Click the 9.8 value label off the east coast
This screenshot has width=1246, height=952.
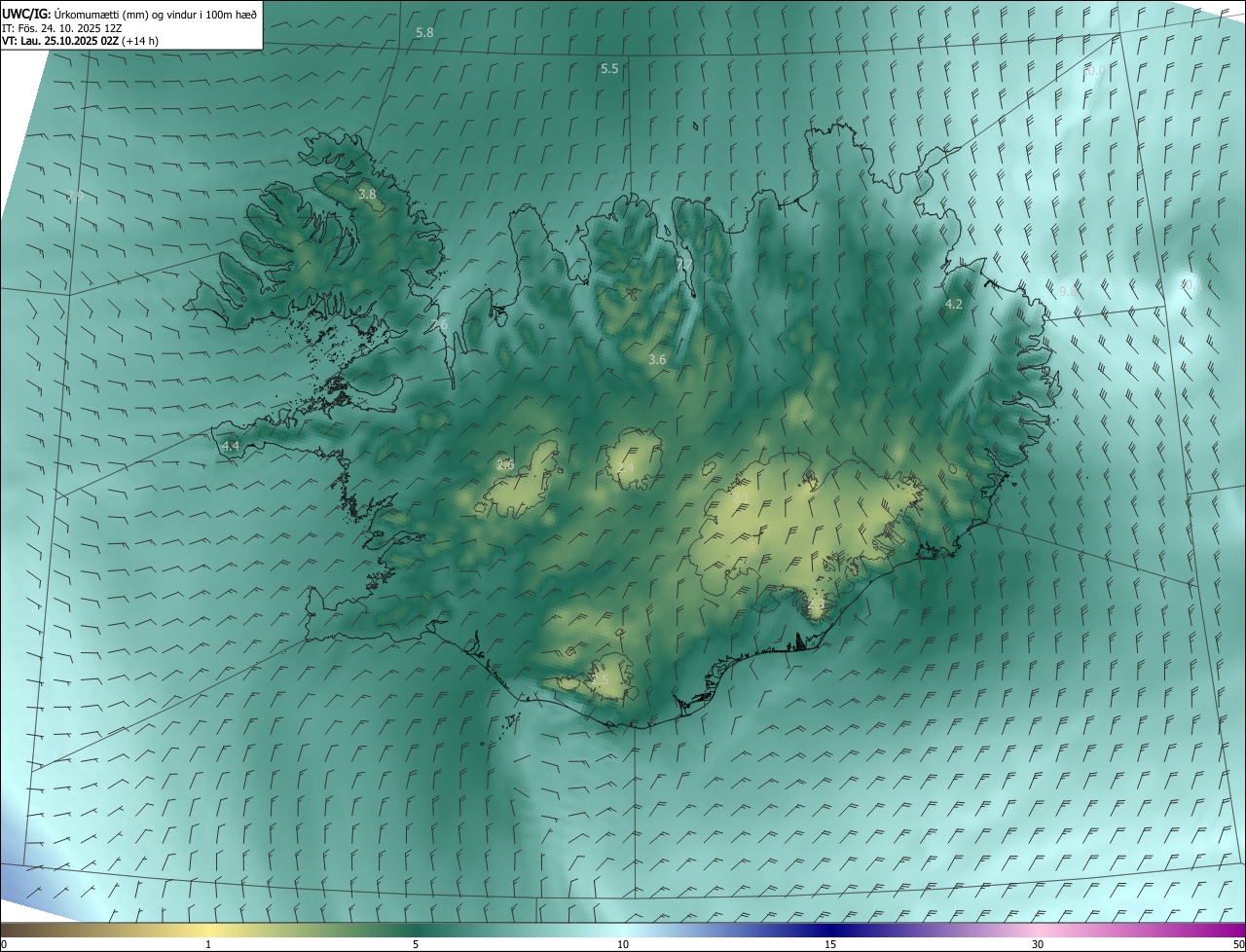(1068, 291)
